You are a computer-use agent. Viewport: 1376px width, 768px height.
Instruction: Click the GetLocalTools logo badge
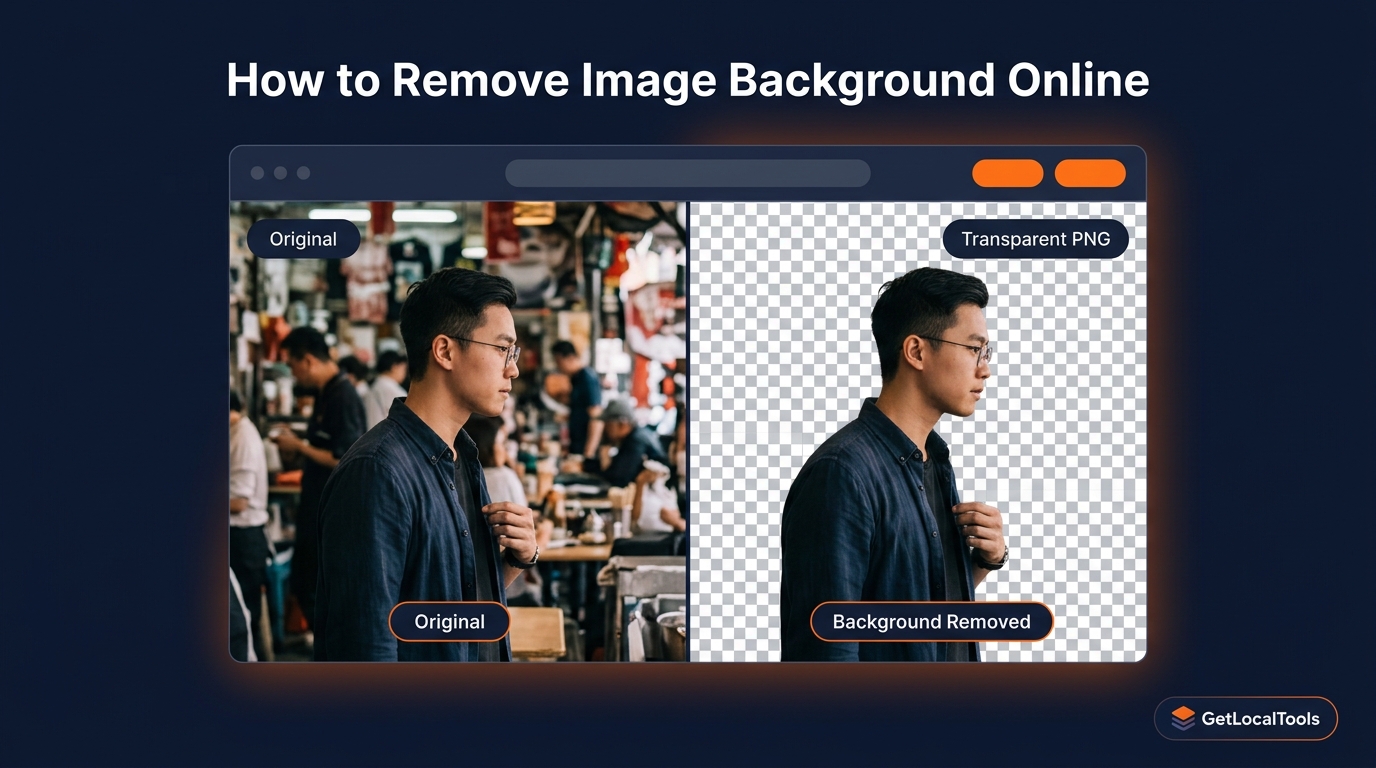pyautogui.click(x=1245, y=718)
